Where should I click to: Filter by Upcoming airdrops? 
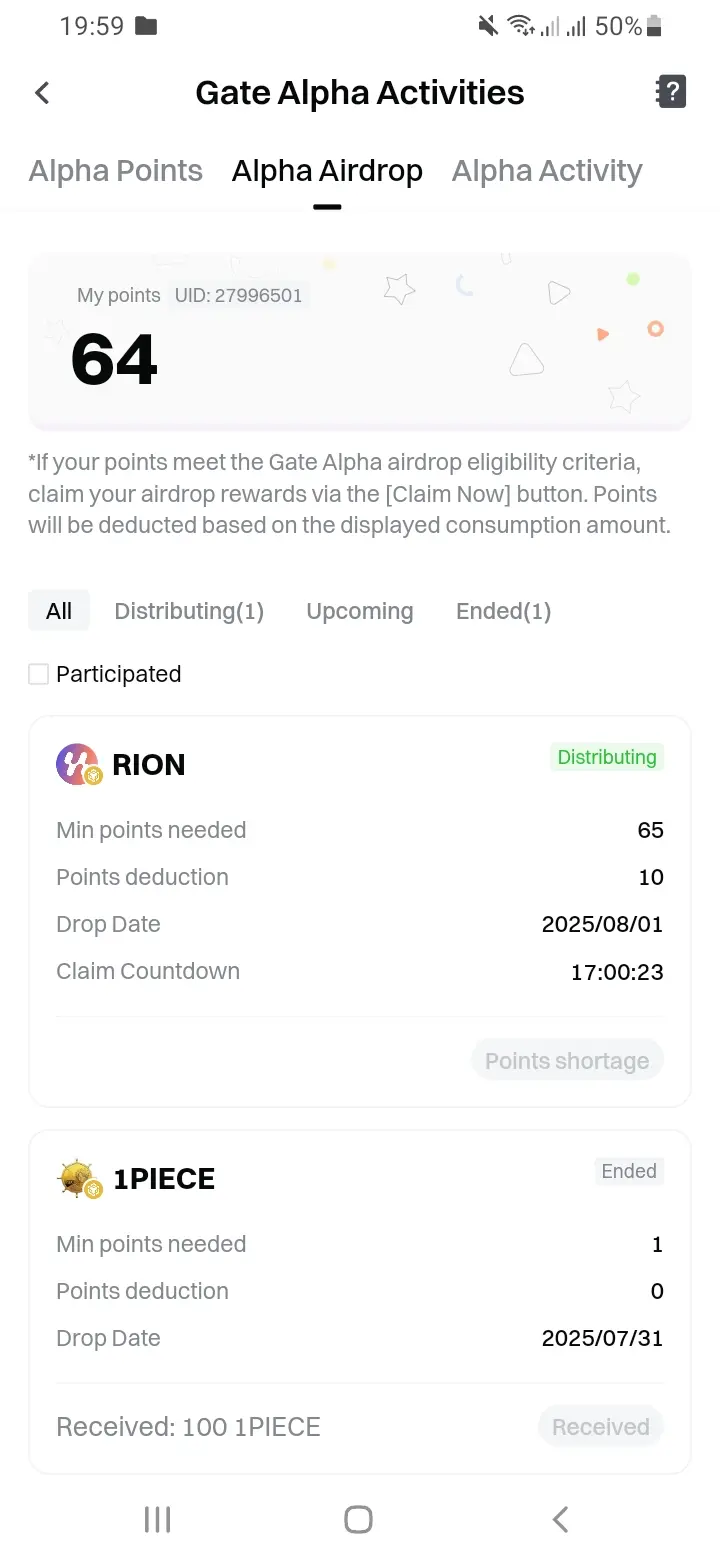360,611
